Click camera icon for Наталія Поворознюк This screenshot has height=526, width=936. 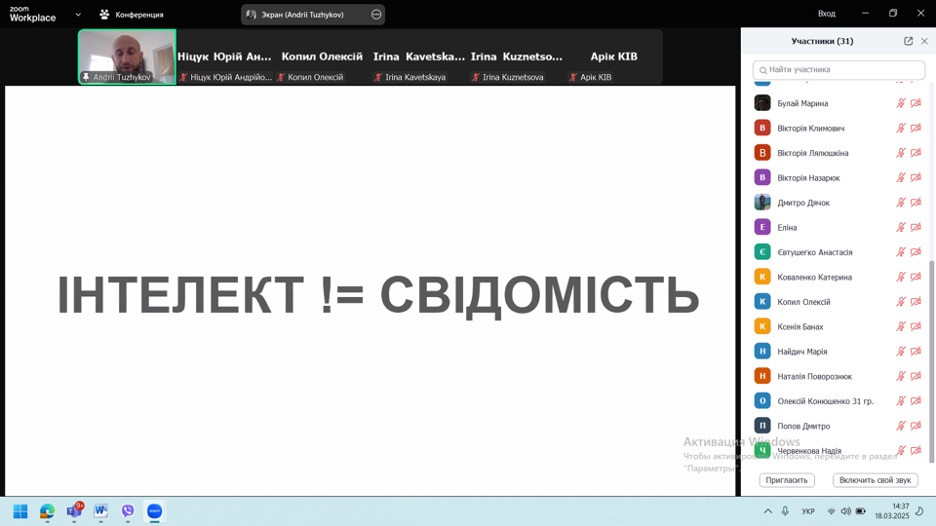pyautogui.click(x=916, y=376)
